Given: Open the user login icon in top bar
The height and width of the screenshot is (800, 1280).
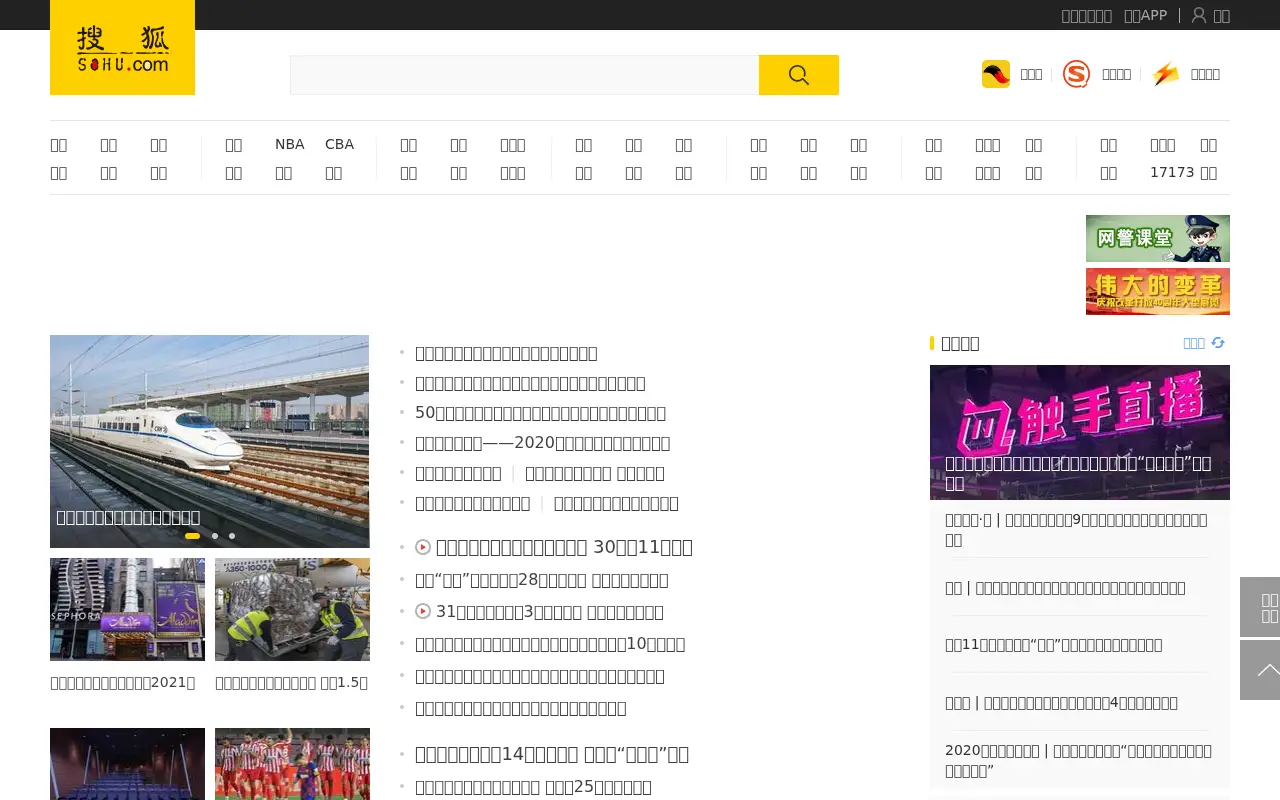Looking at the screenshot, I should pyautogui.click(x=1199, y=15).
